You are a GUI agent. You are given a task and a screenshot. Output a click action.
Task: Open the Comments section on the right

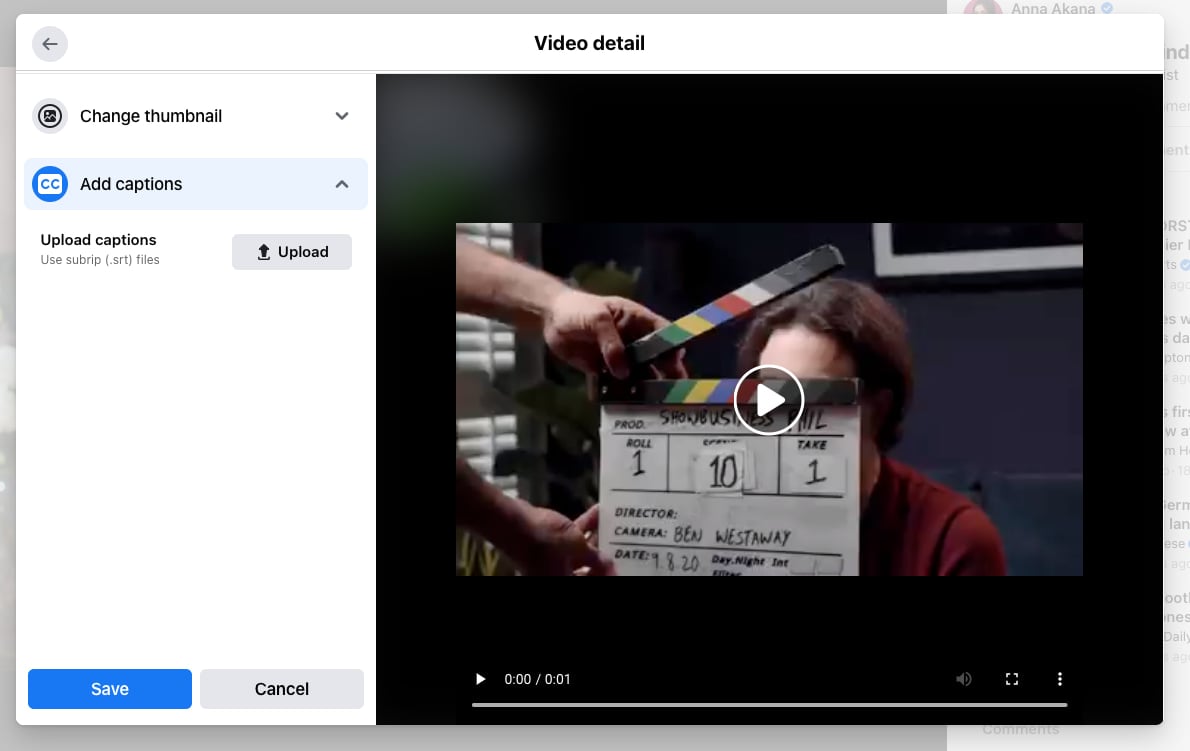1021,728
